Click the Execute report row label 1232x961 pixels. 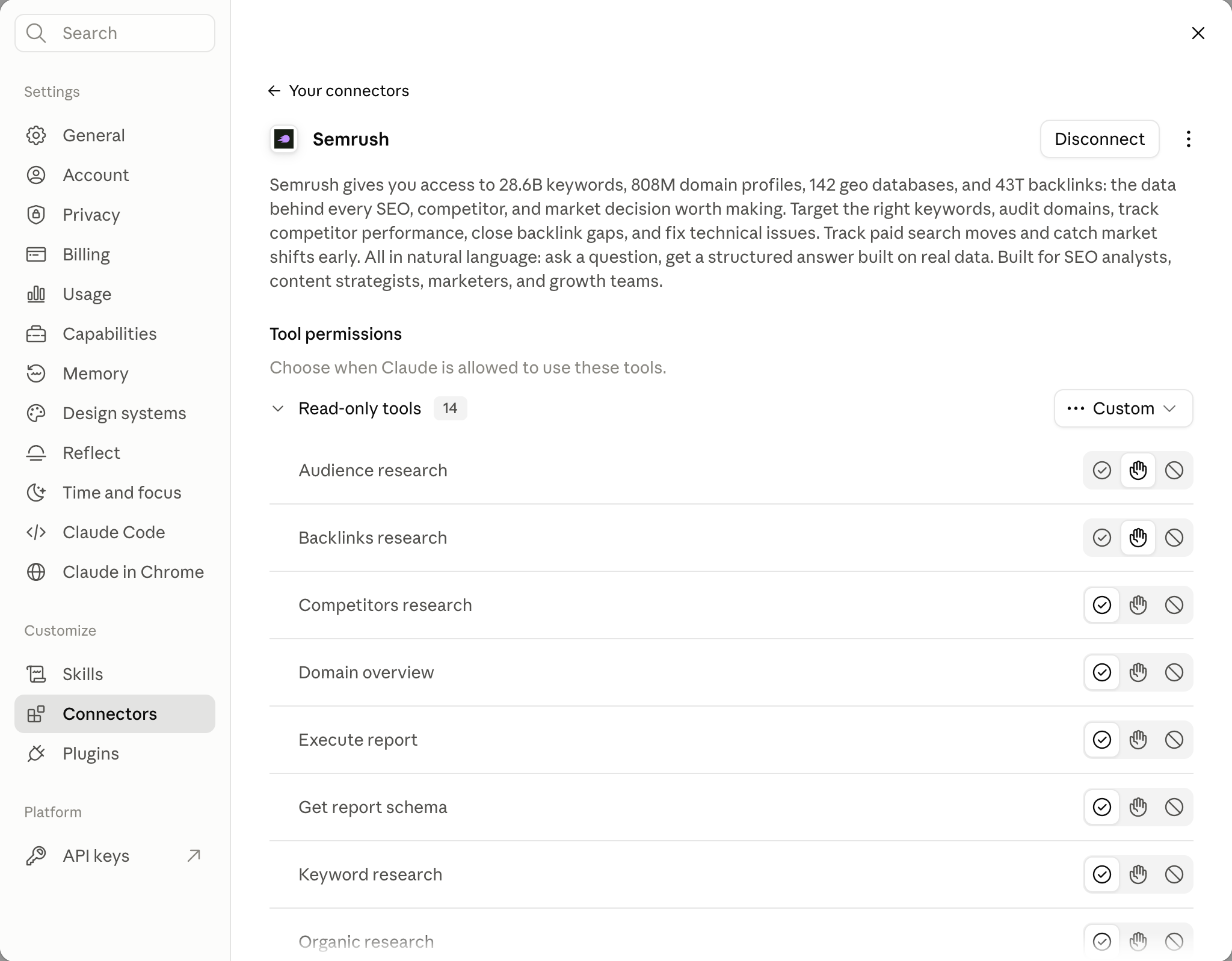coord(358,740)
